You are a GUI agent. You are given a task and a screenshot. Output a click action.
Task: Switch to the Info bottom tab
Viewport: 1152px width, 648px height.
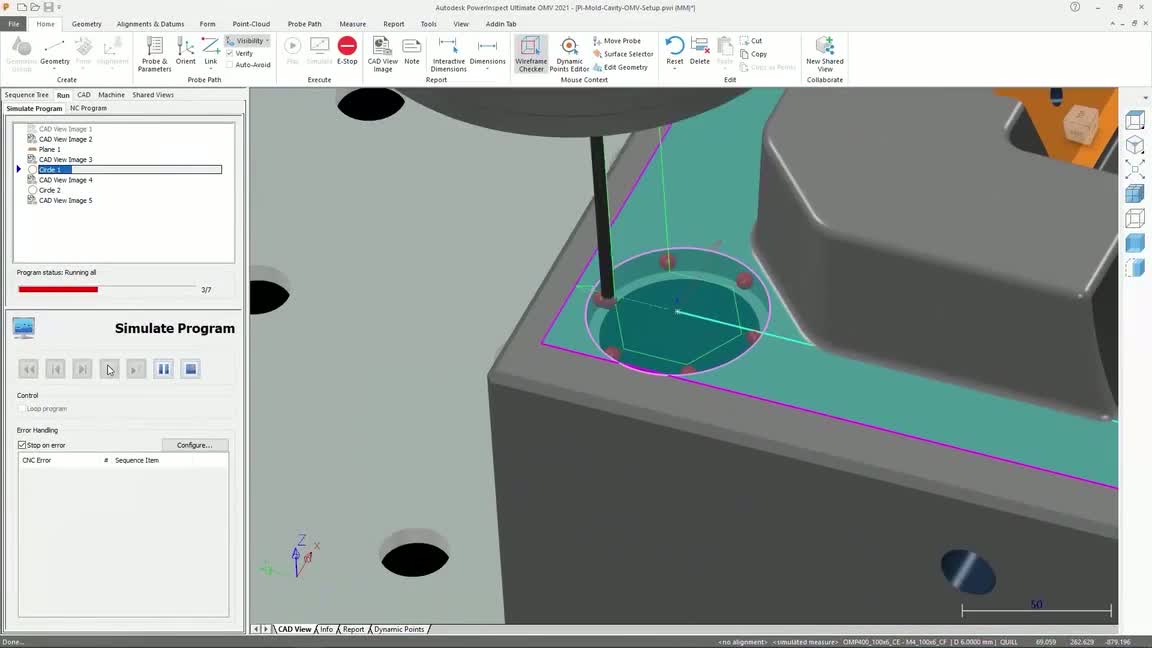[x=326, y=630]
